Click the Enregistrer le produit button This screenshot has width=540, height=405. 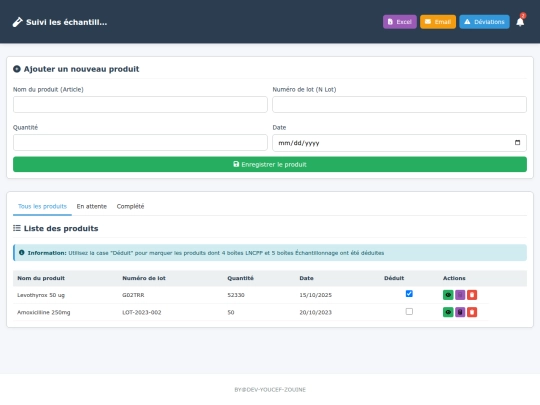tap(270, 164)
